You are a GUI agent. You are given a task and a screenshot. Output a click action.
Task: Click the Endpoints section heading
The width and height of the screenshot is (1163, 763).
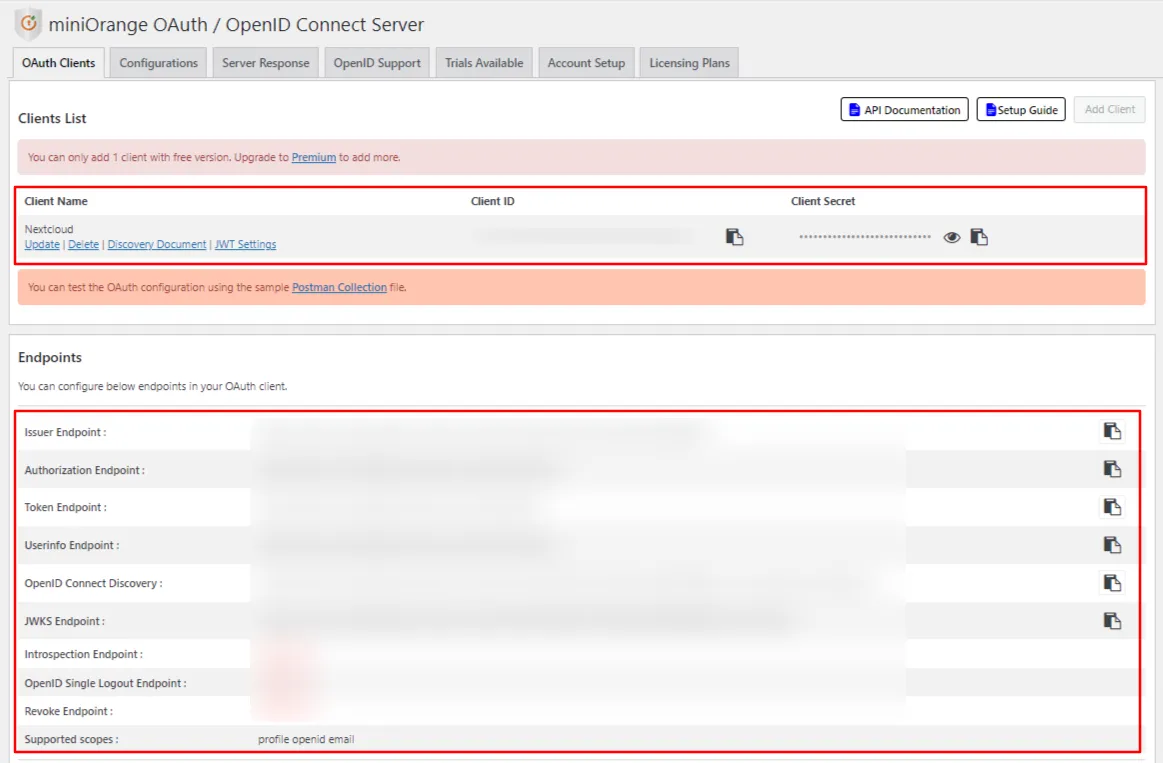(x=50, y=357)
